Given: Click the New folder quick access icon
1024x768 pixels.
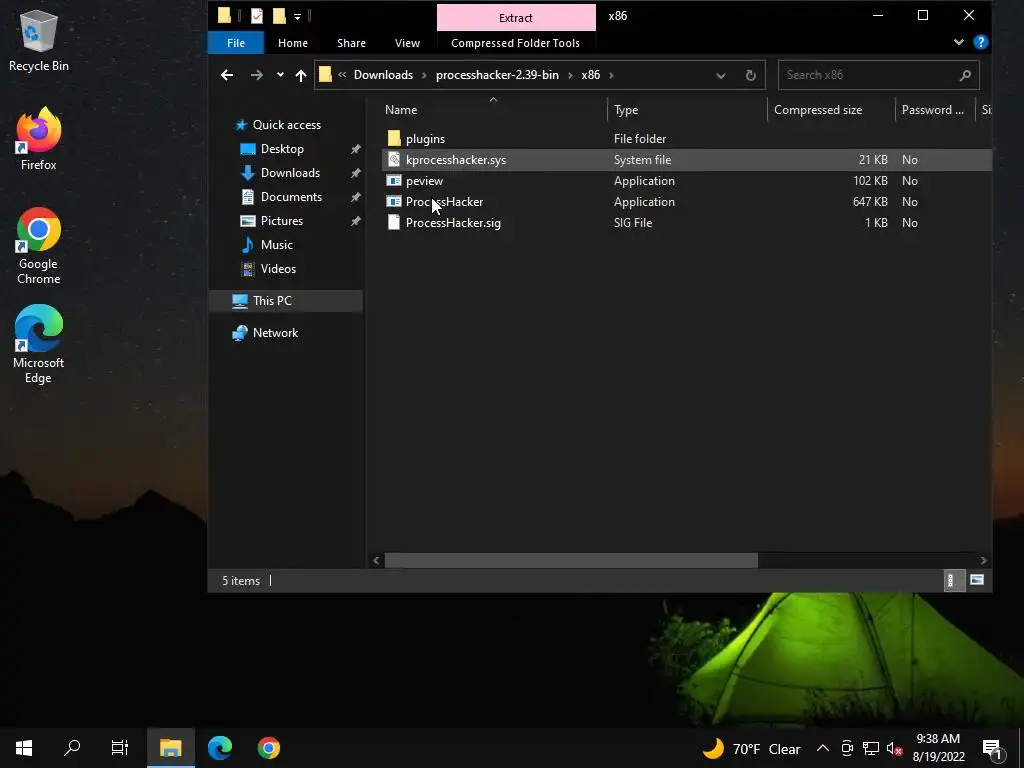Looking at the screenshot, I should [279, 16].
